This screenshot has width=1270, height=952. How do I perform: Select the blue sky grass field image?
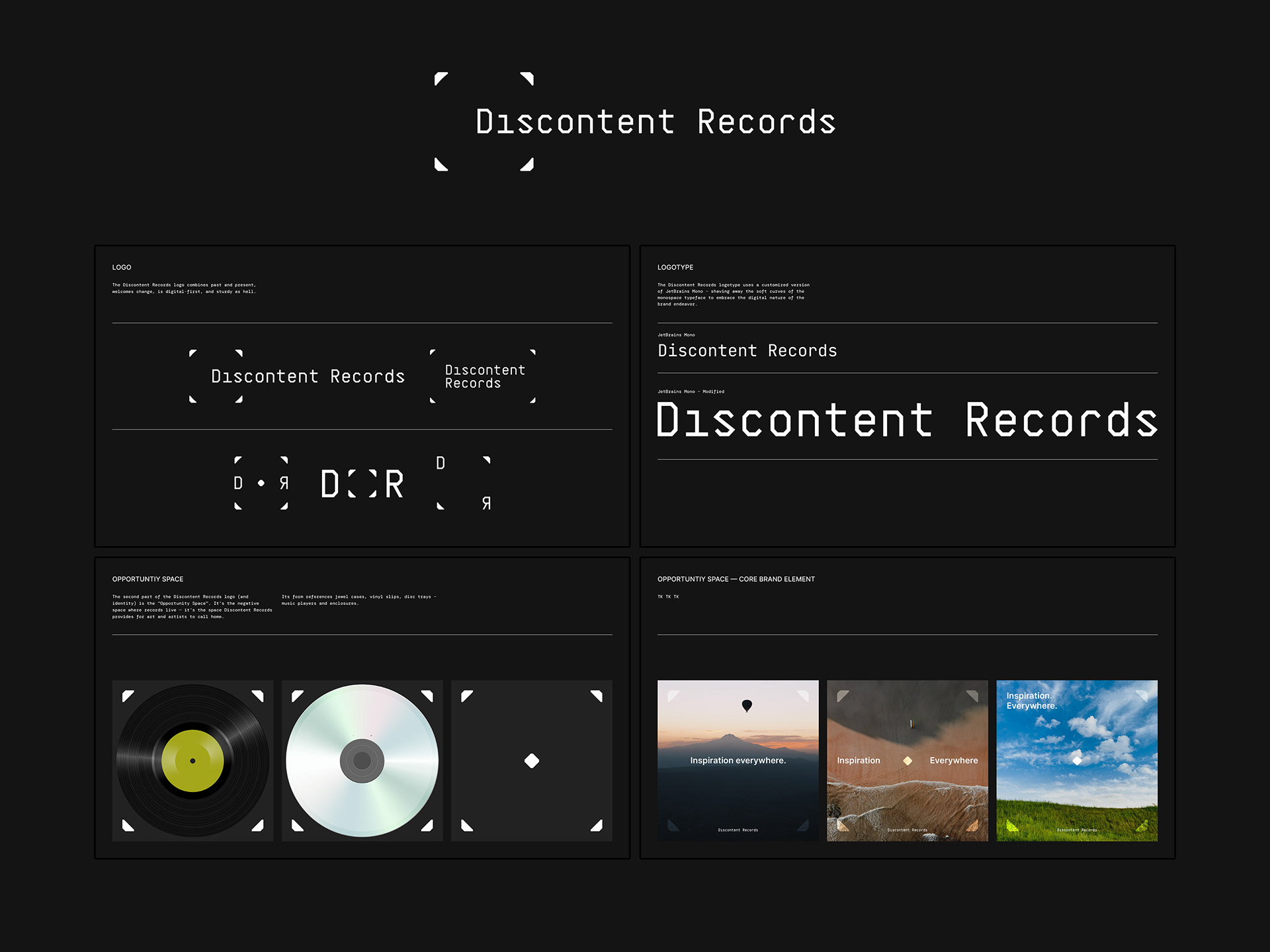coord(1077,780)
